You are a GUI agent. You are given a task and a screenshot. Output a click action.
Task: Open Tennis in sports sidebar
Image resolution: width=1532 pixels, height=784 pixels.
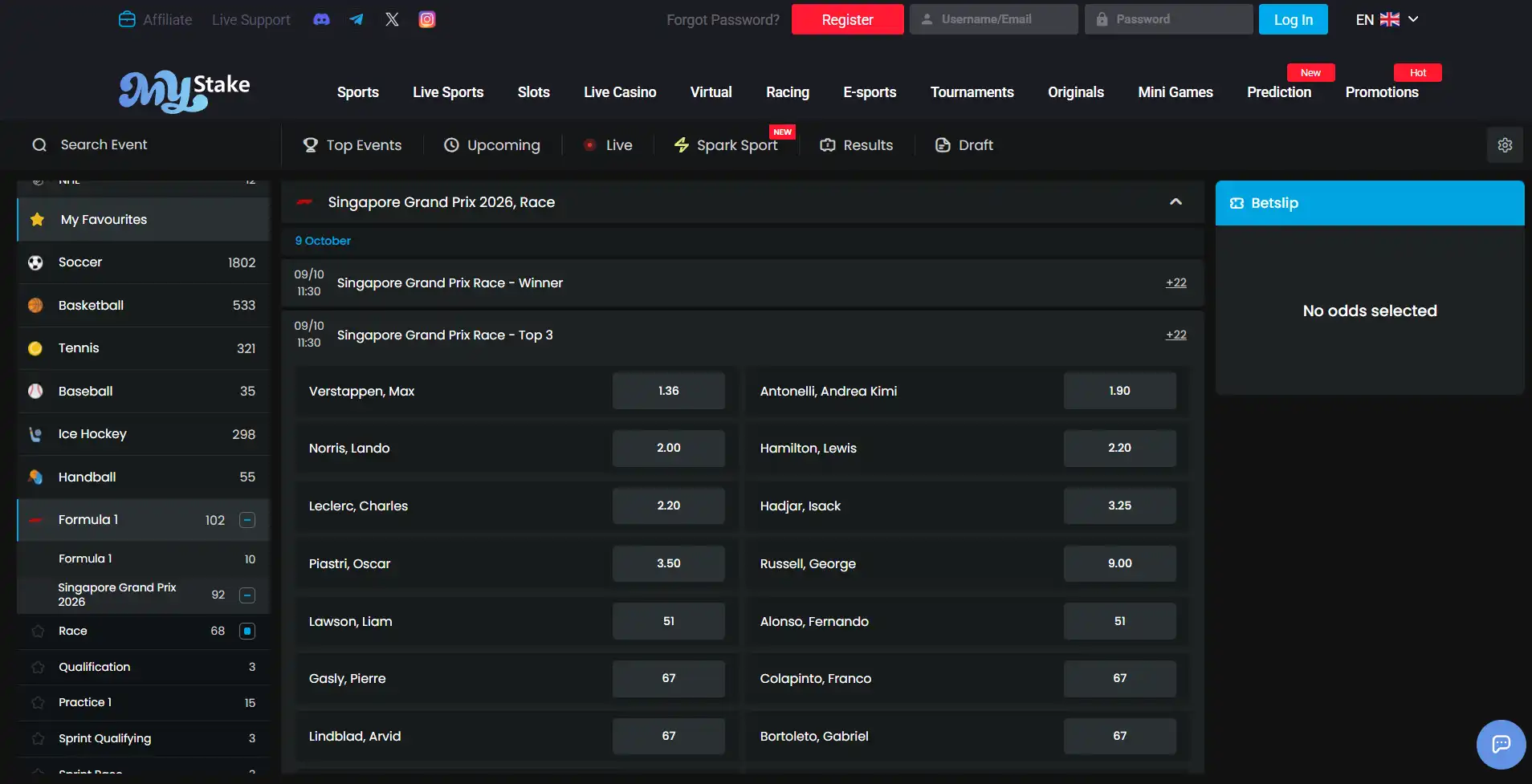click(x=143, y=348)
